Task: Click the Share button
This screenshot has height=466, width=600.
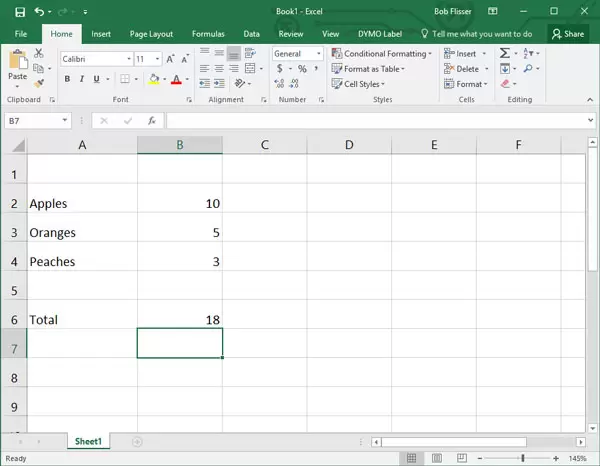Action: click(x=568, y=33)
